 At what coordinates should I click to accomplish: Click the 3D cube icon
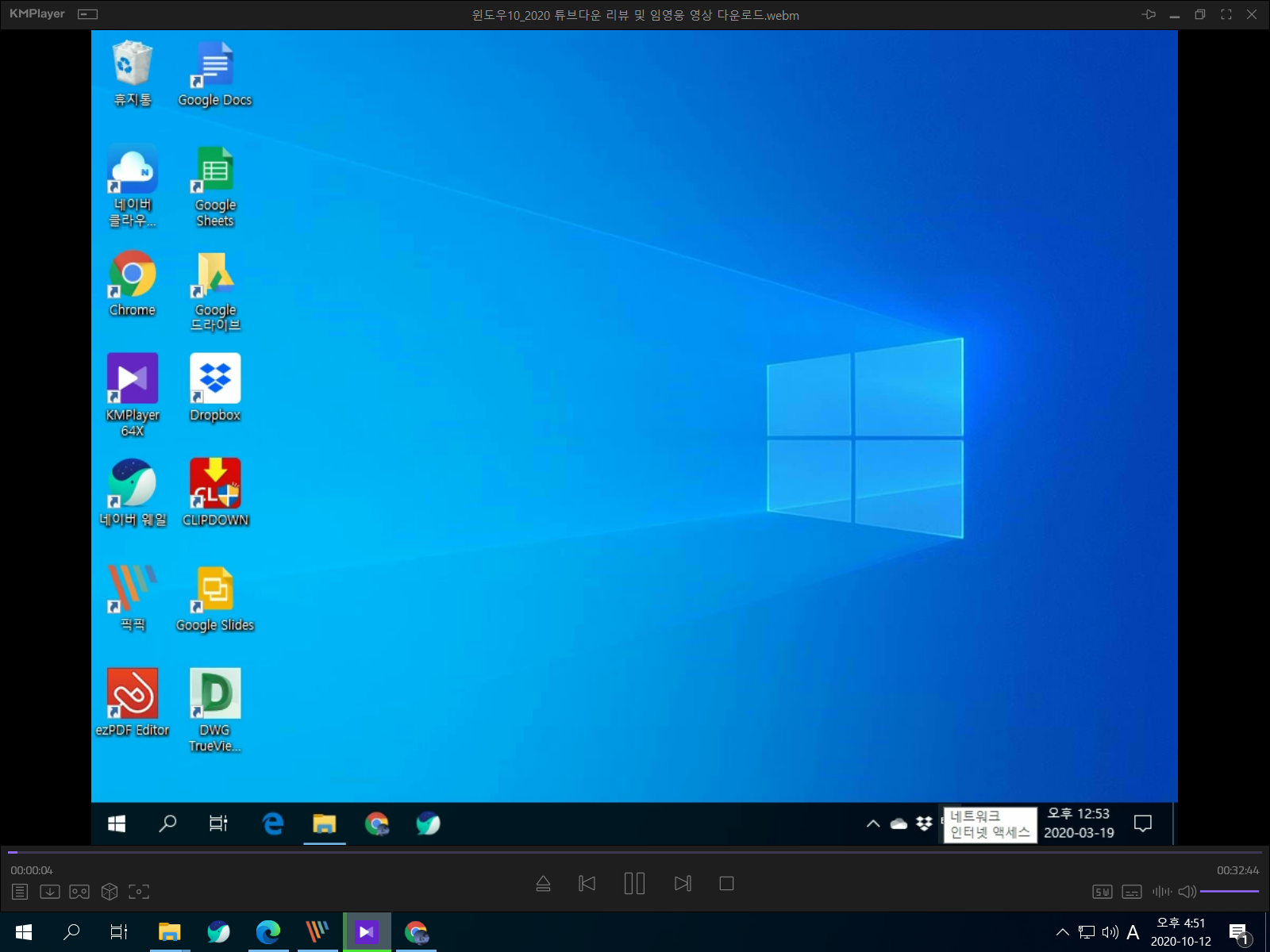click(110, 892)
